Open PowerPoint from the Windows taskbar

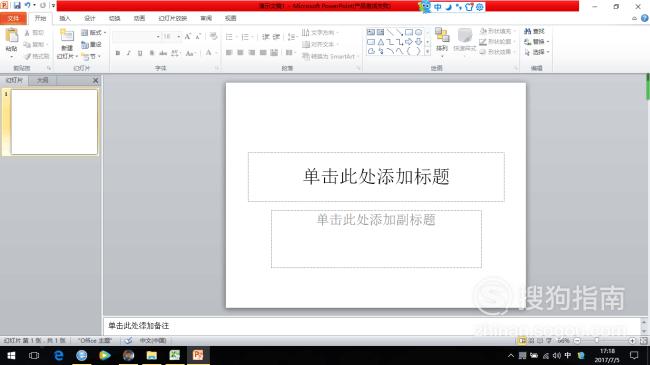point(198,355)
